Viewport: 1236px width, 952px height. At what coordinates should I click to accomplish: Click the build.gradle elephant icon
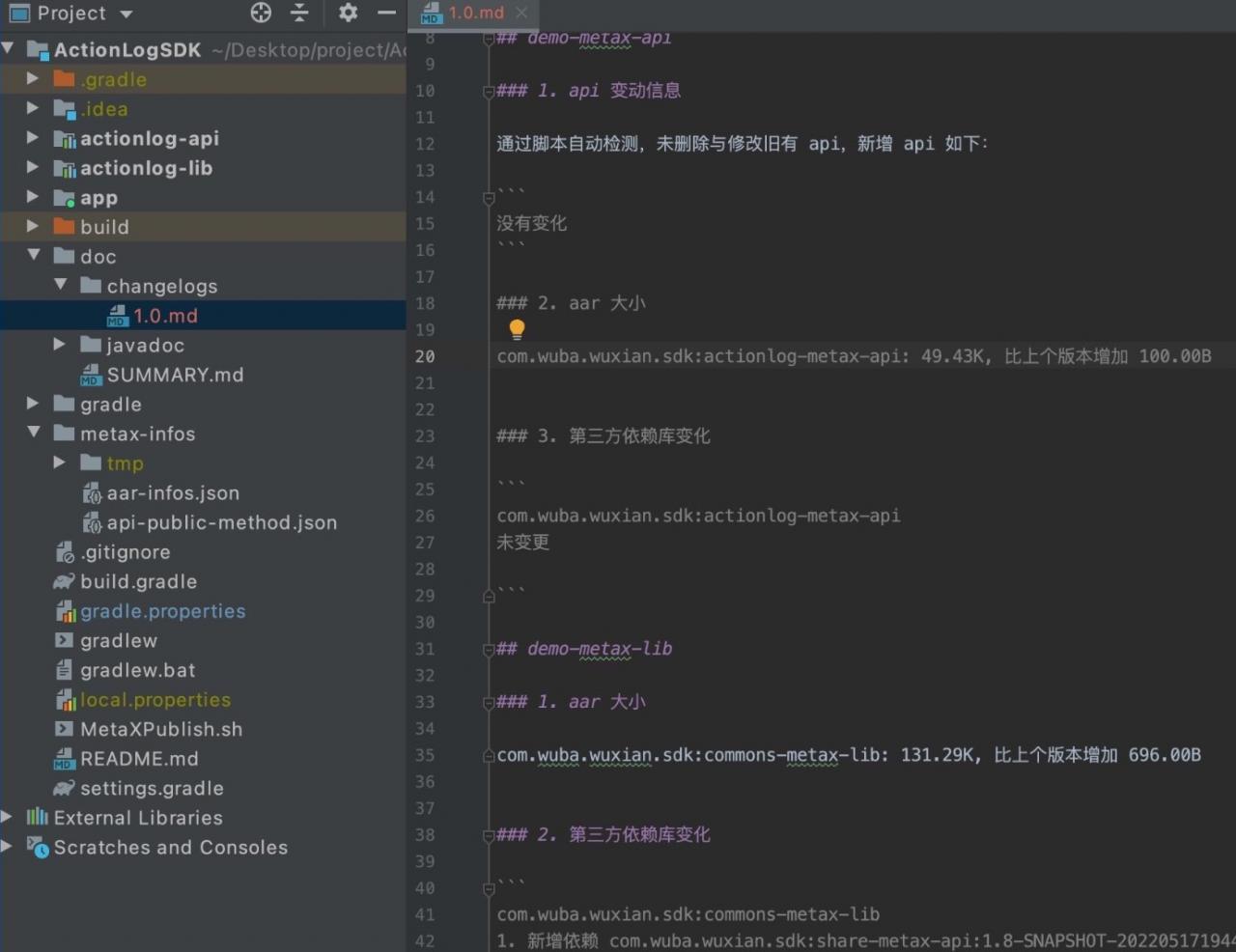pyautogui.click(x=64, y=582)
